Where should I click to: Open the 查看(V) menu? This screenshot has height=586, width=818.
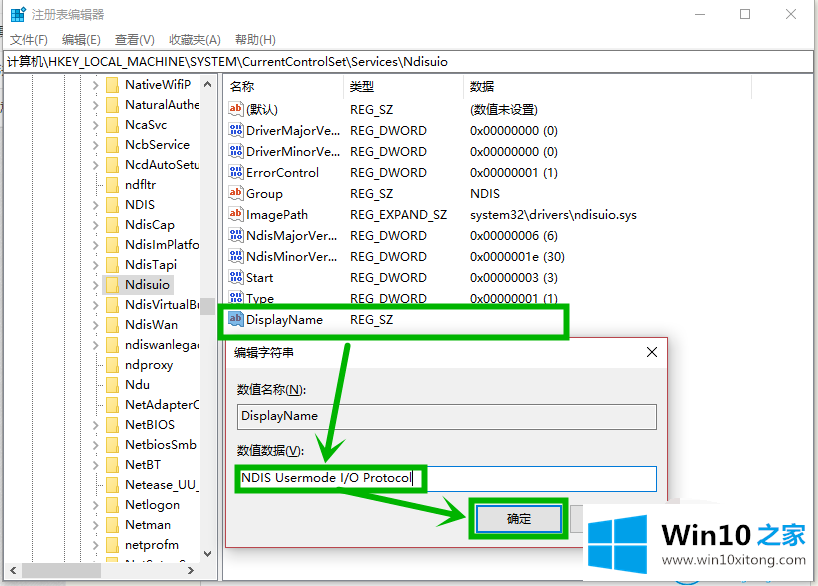click(x=135, y=40)
